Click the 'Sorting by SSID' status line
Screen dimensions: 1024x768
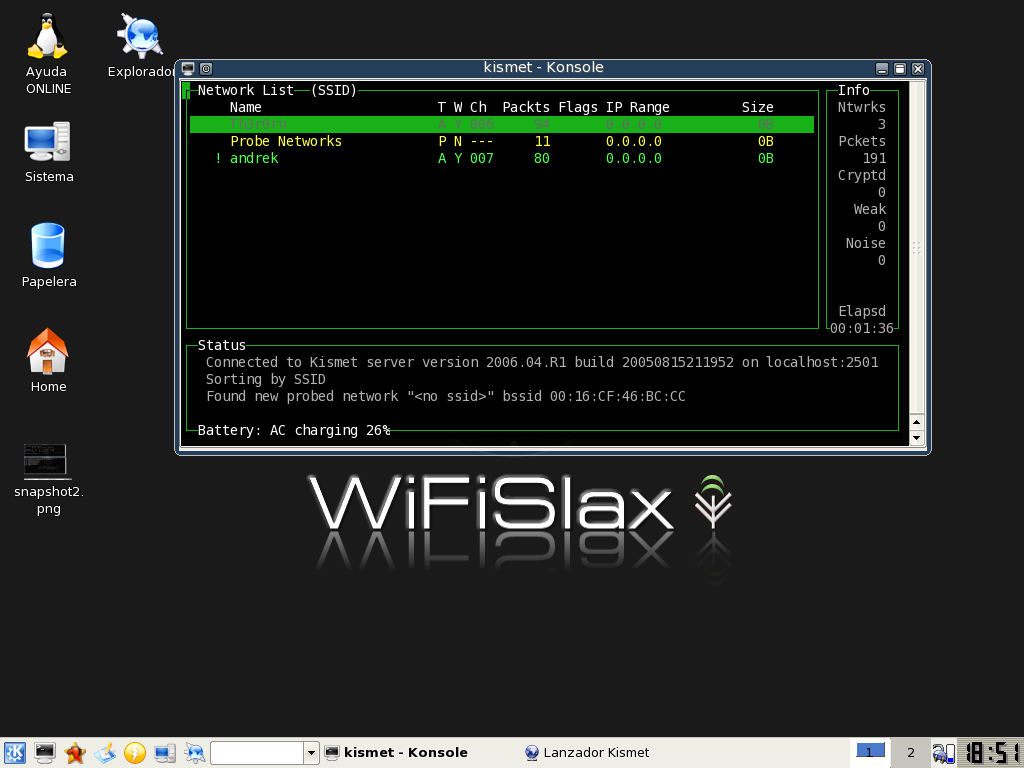point(265,379)
